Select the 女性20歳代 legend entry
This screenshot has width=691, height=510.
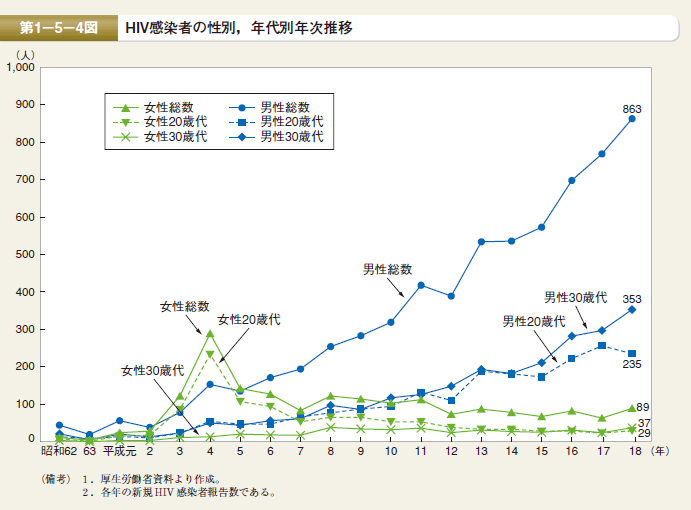[x=160, y=122]
